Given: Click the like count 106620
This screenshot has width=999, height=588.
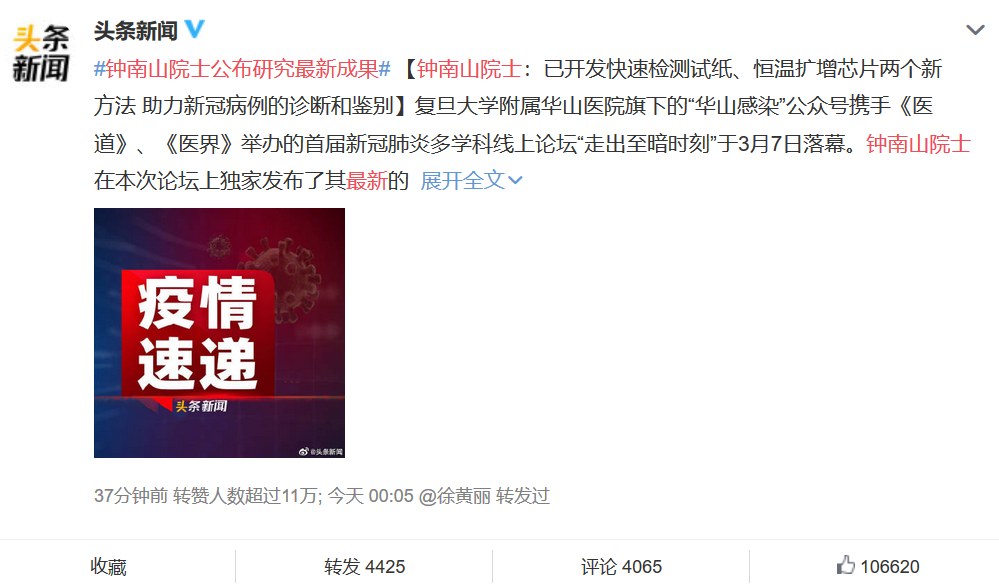Looking at the screenshot, I should point(889,566).
